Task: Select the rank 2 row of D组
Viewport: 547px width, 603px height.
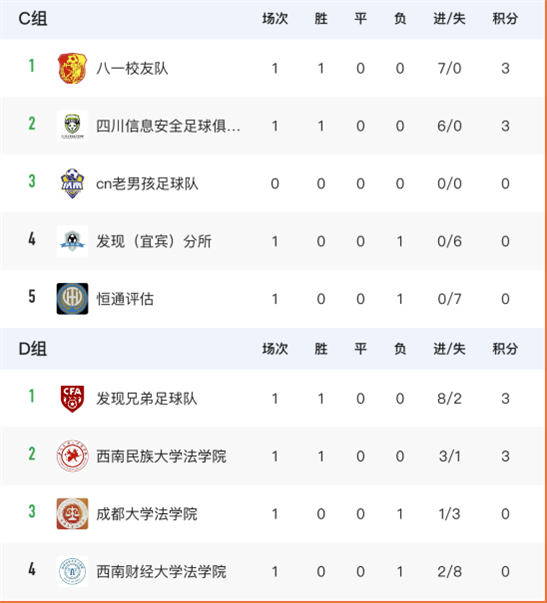Action: (x=273, y=456)
